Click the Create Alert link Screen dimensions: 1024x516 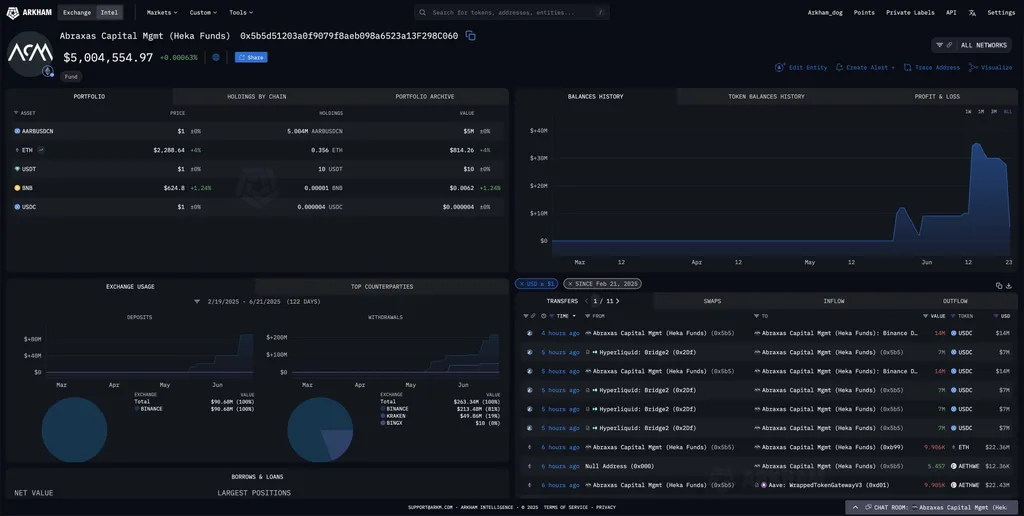click(x=865, y=67)
